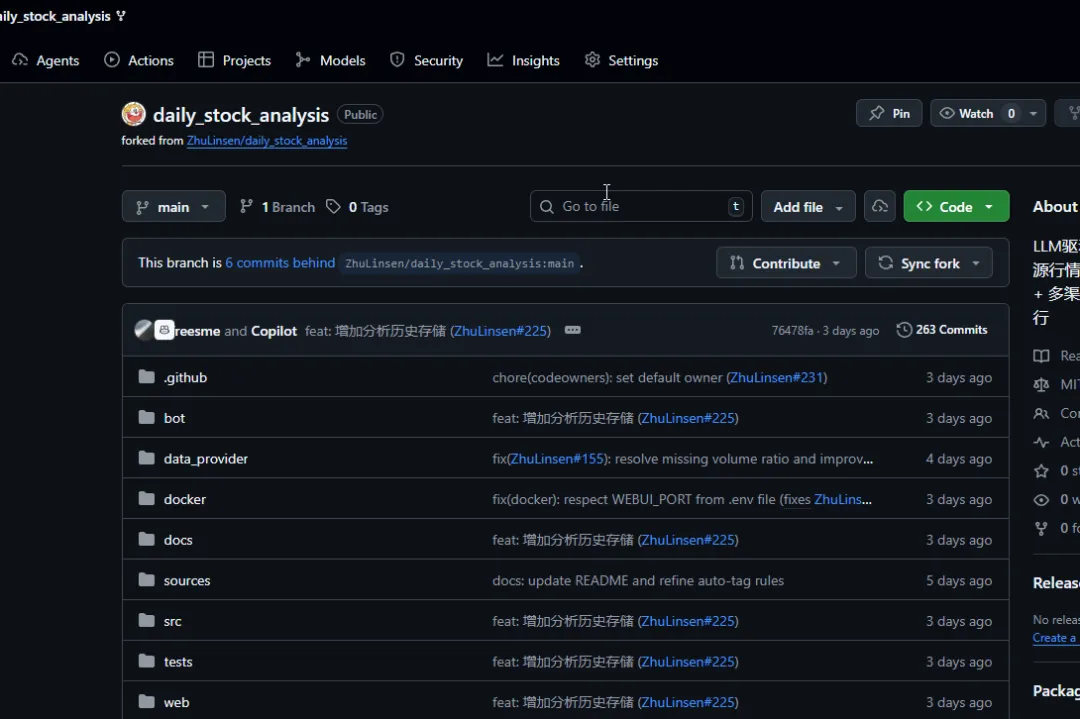Open the docker folder
The height and width of the screenshot is (719, 1080).
pyautogui.click(x=185, y=499)
